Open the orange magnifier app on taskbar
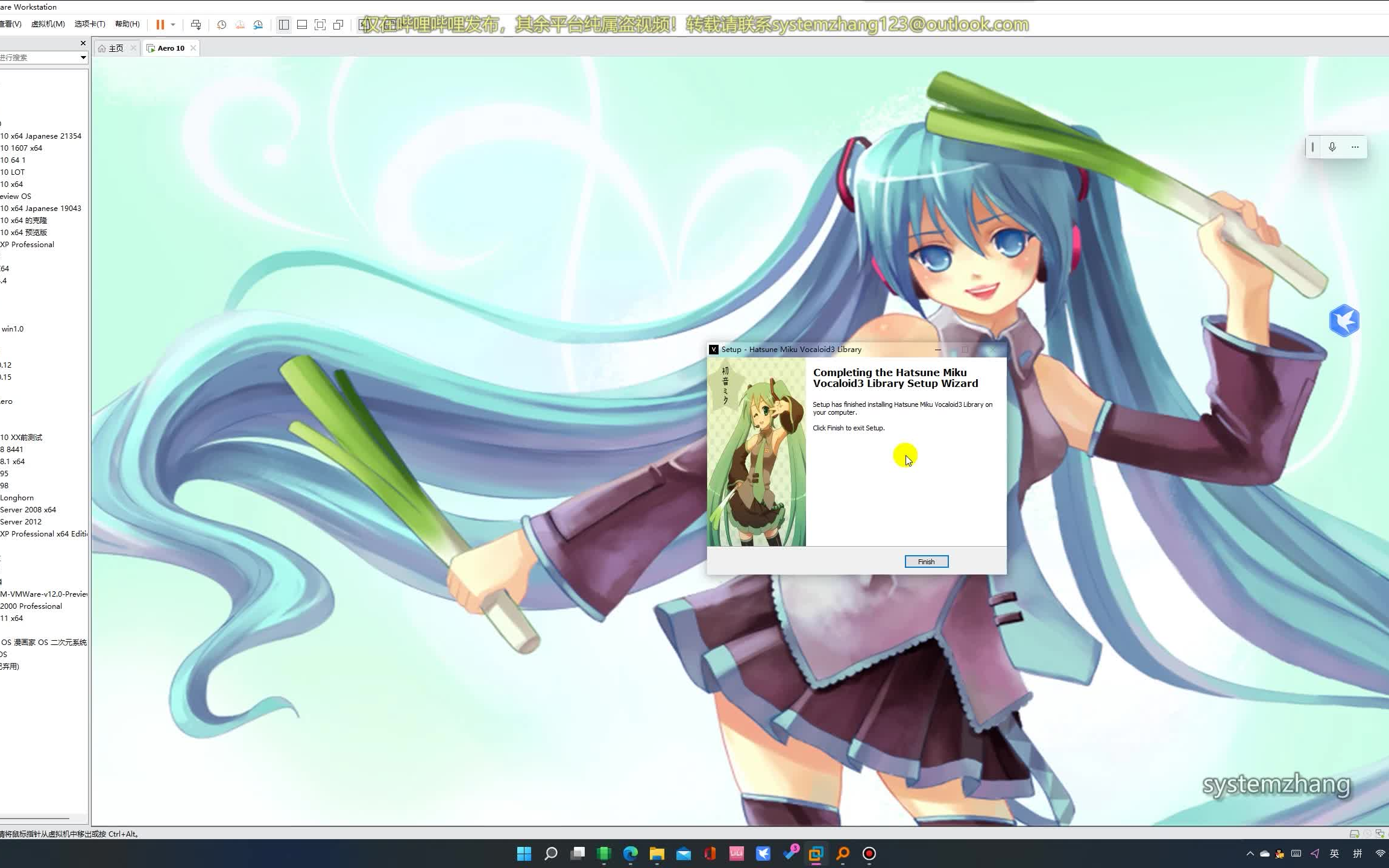 tap(842, 854)
